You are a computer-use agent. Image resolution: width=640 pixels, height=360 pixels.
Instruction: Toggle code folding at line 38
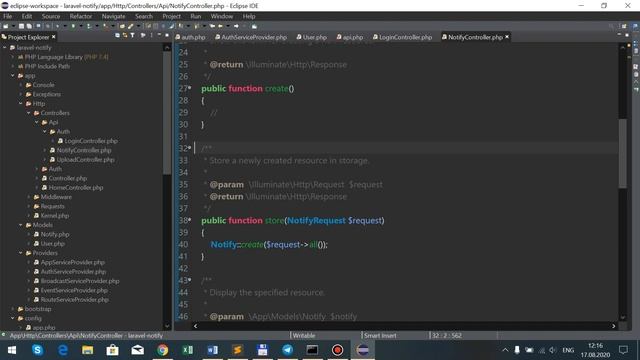pos(190,220)
